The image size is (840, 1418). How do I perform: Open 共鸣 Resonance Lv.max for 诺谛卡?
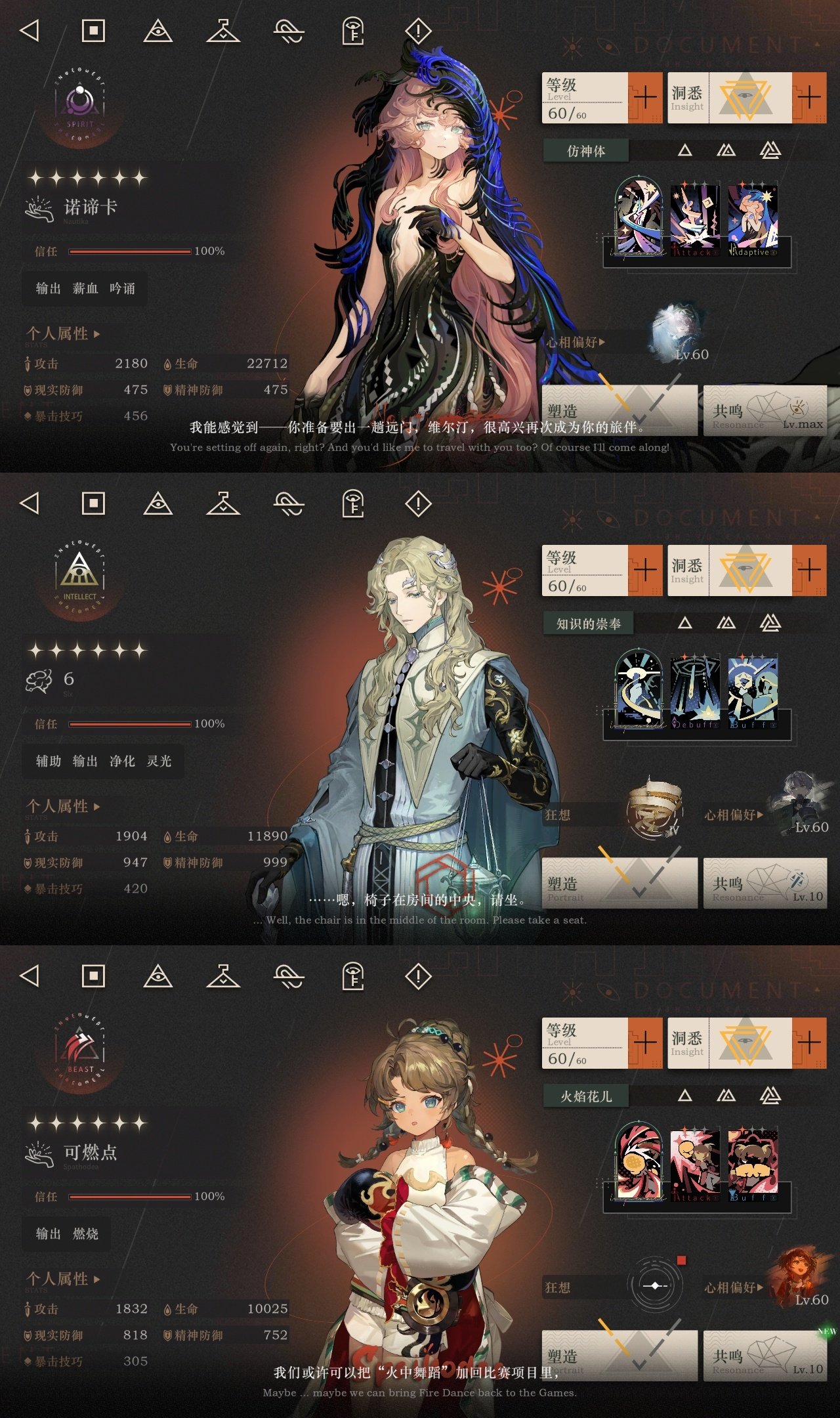pyautogui.click(x=765, y=410)
